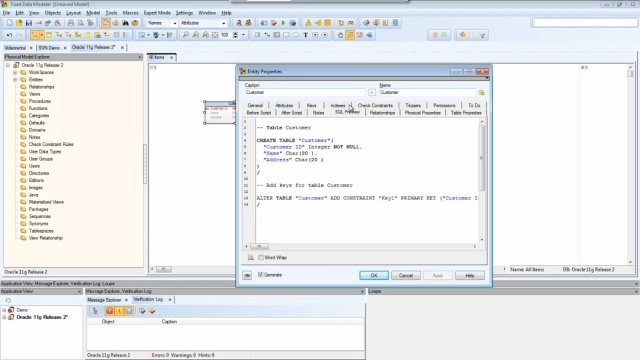The image size is (640, 360).
Task: Open the Model menu
Action: point(93,13)
